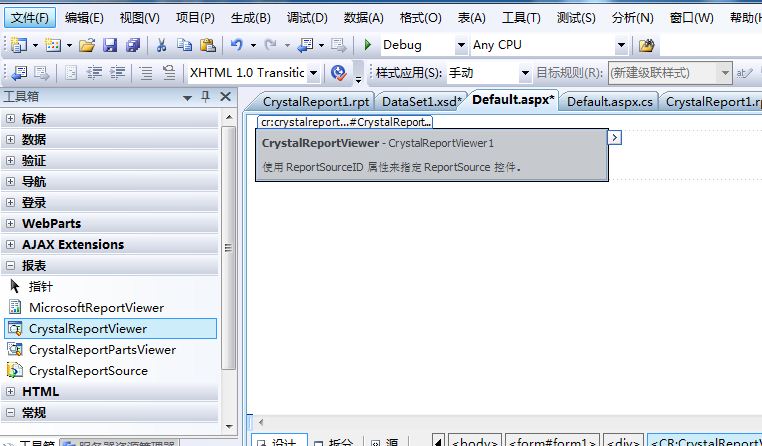Save the current file with the floppy icon

pos(110,45)
